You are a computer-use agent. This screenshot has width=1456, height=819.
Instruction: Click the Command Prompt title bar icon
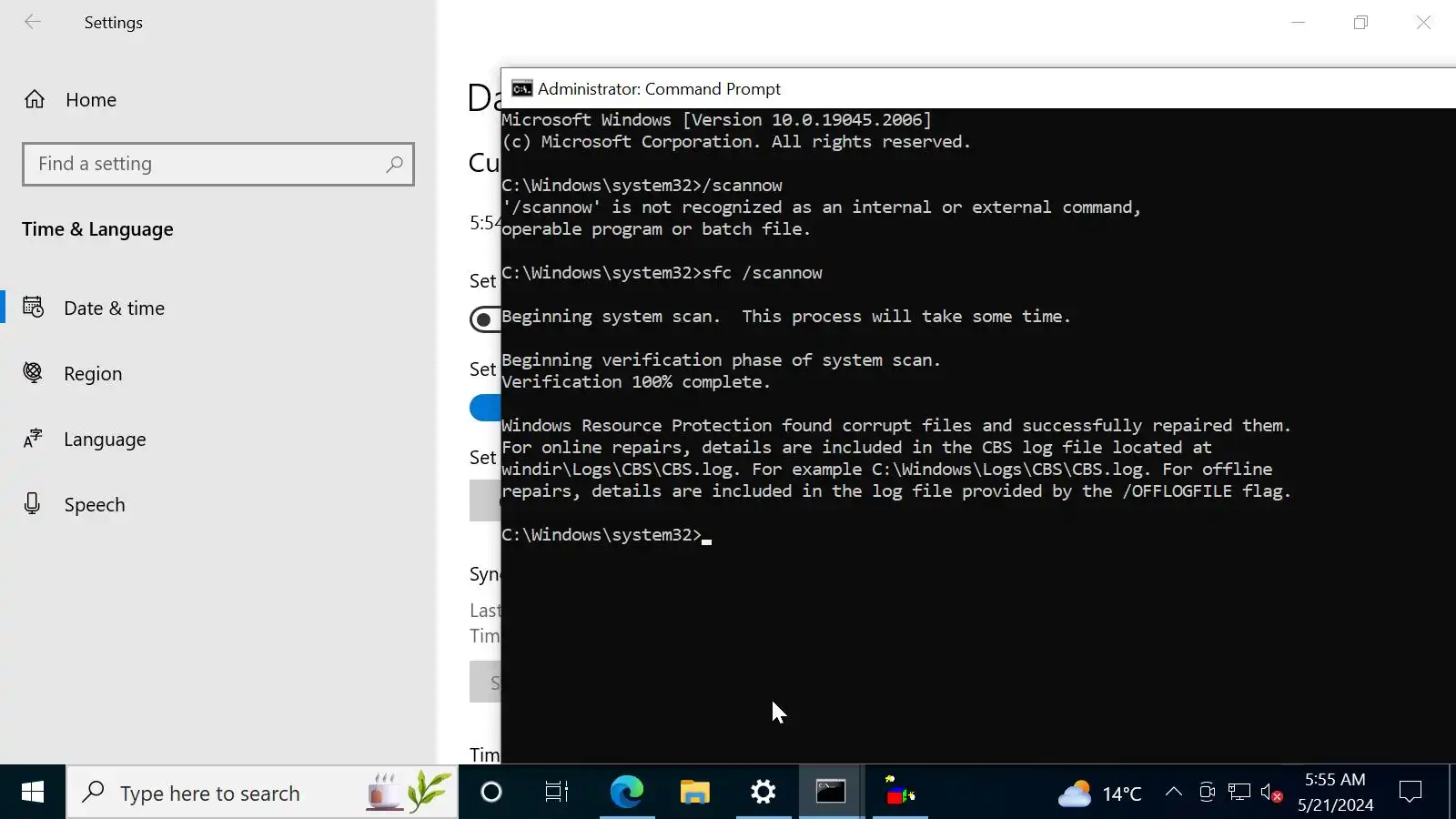[x=521, y=88]
